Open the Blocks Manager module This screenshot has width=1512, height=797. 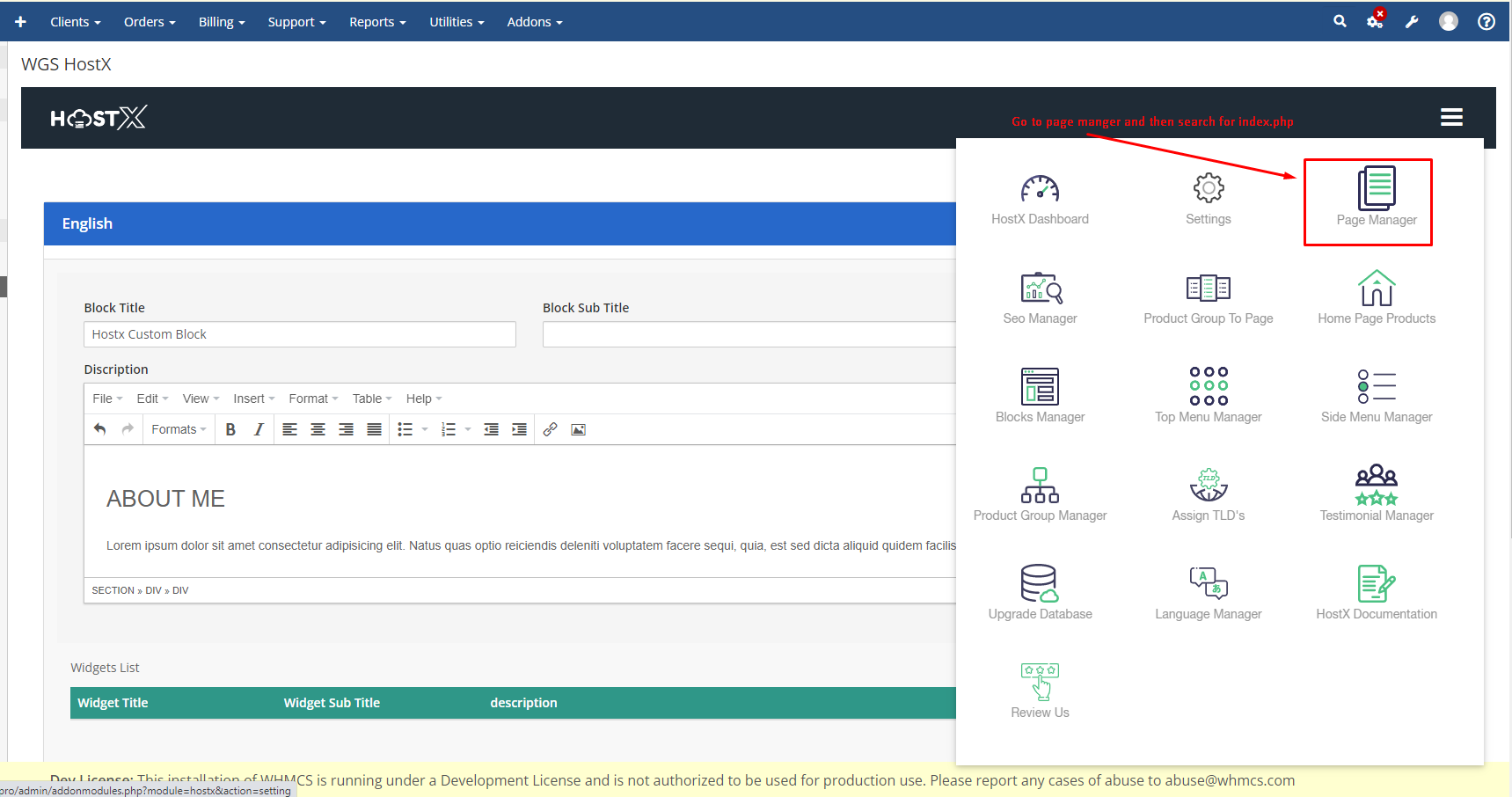pos(1040,397)
